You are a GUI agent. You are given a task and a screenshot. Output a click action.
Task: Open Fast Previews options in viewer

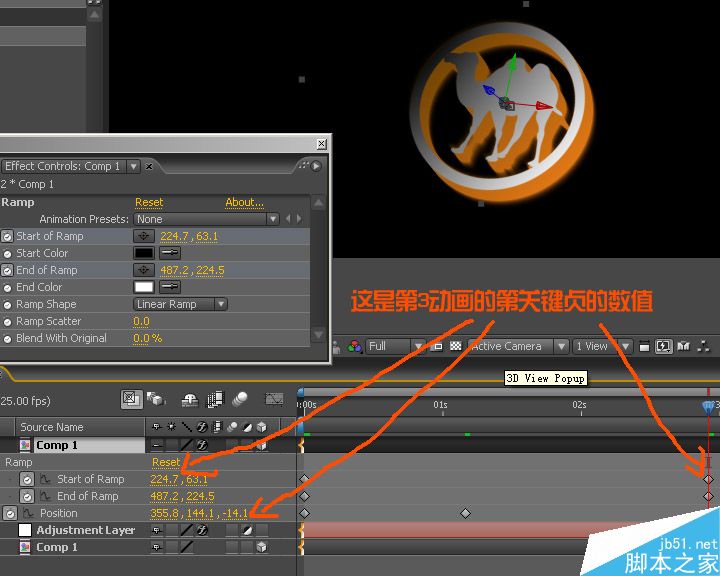[664, 346]
